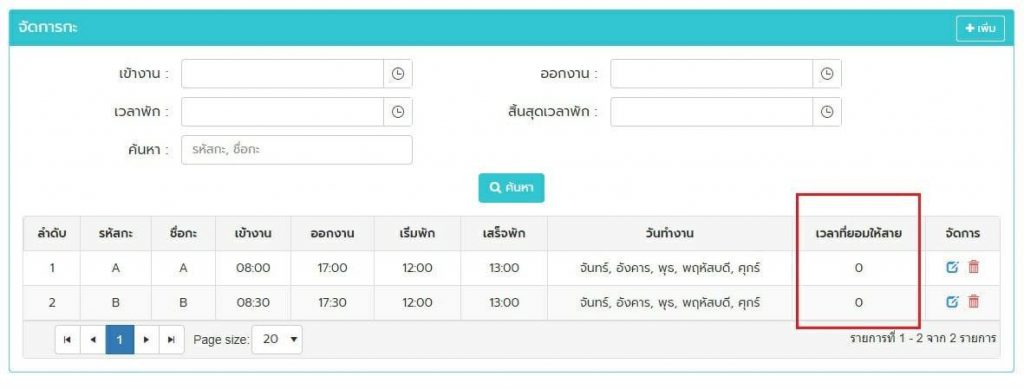Click the รหัสกะ, ชื่อกะ search box
This screenshot has height=389, width=1024.
click(x=296, y=149)
